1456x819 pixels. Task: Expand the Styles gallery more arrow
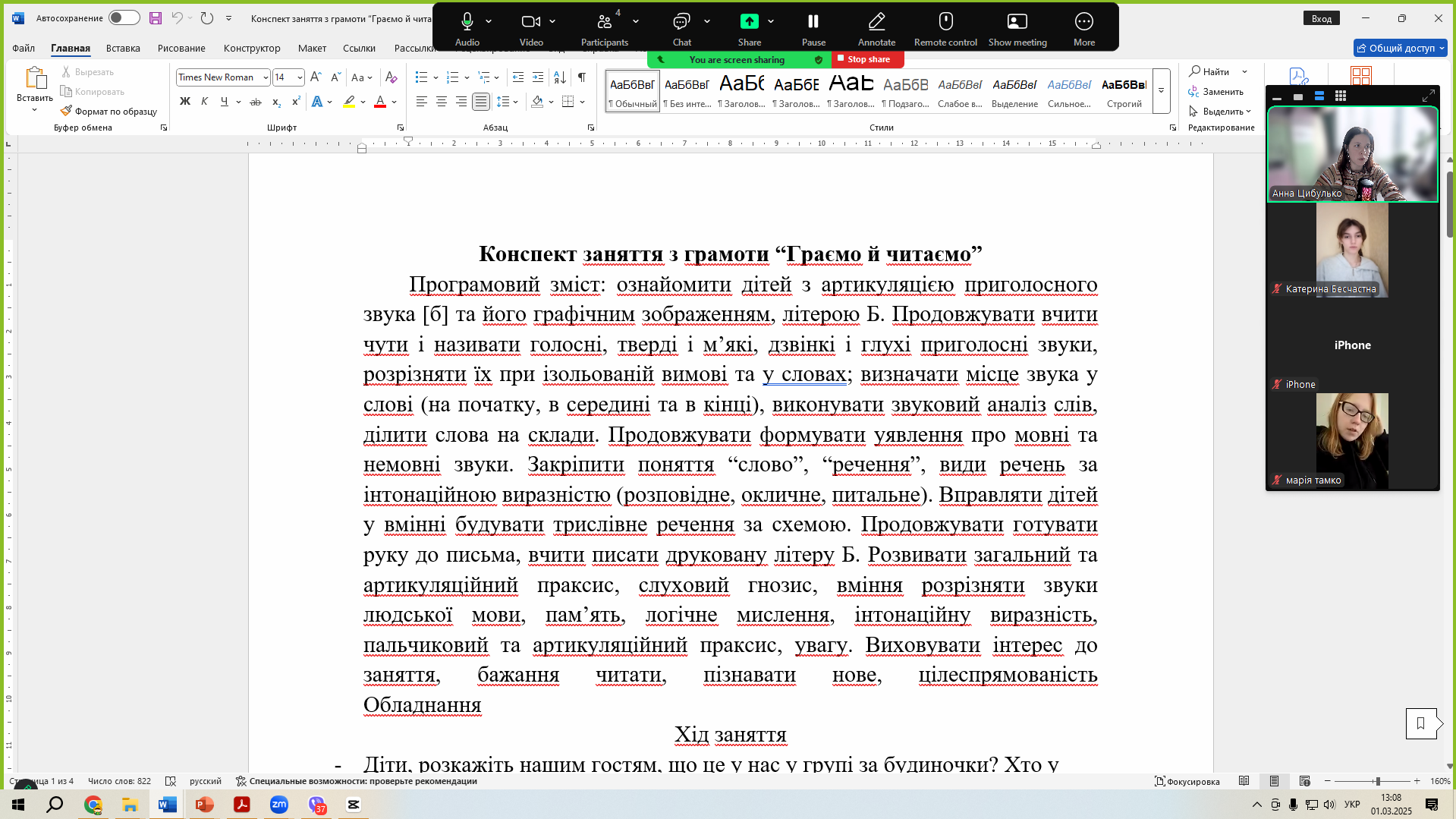[x=1161, y=90]
